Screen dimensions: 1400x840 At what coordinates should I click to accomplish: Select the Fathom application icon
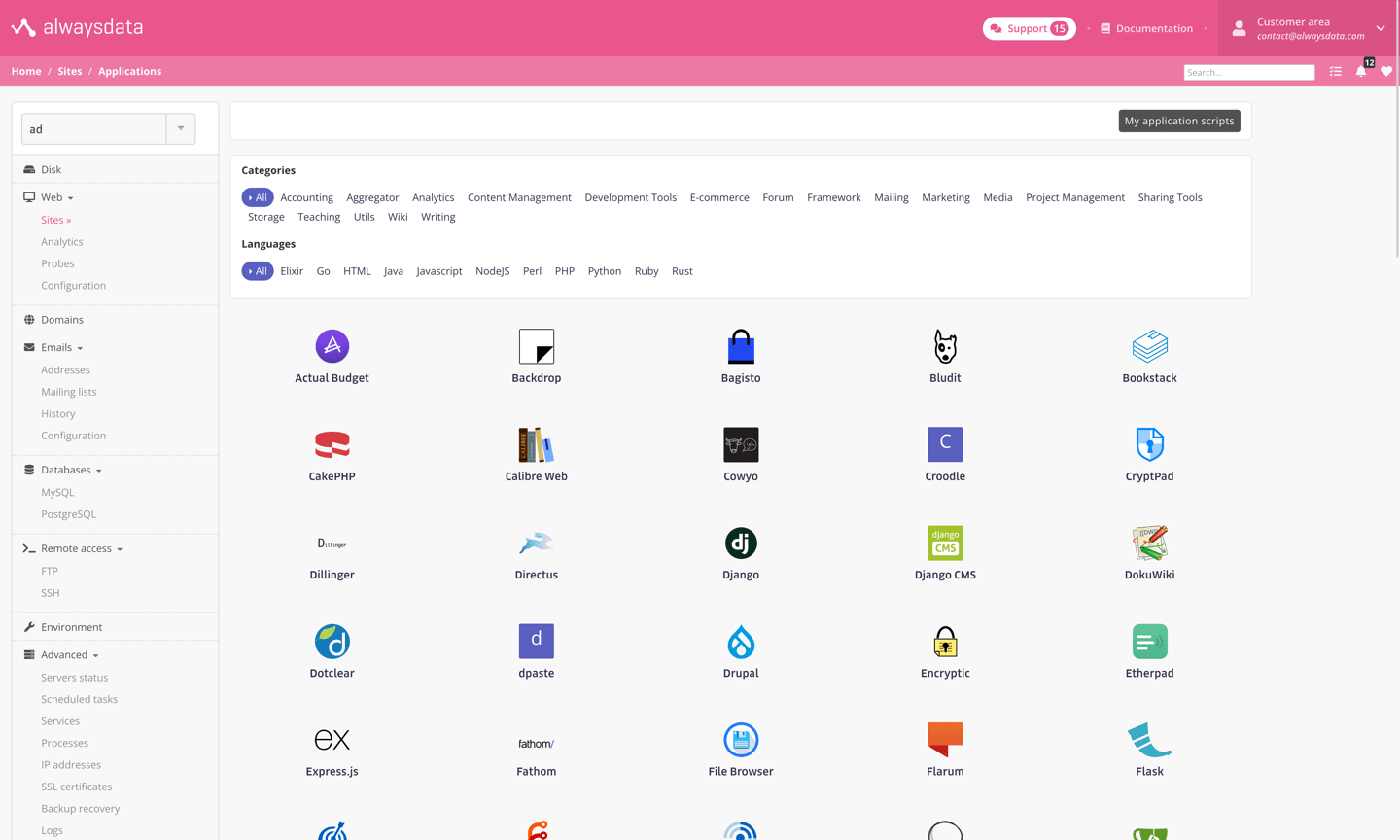(x=537, y=744)
